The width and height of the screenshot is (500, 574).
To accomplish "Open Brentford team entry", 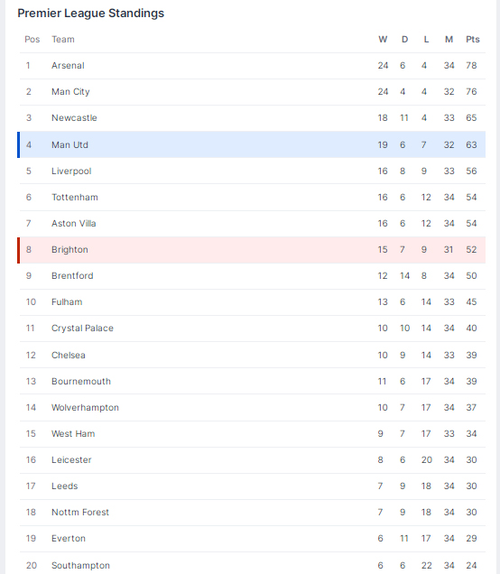I will click(253, 276).
